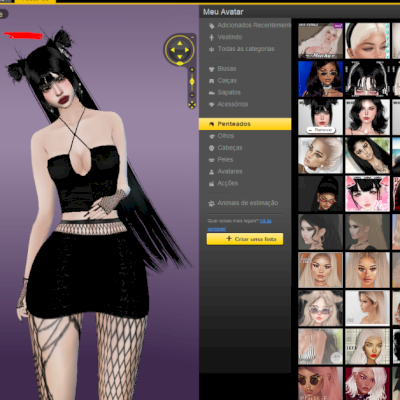
Task: Select blonde center-part tanned face thumbnail
Action: [367, 270]
